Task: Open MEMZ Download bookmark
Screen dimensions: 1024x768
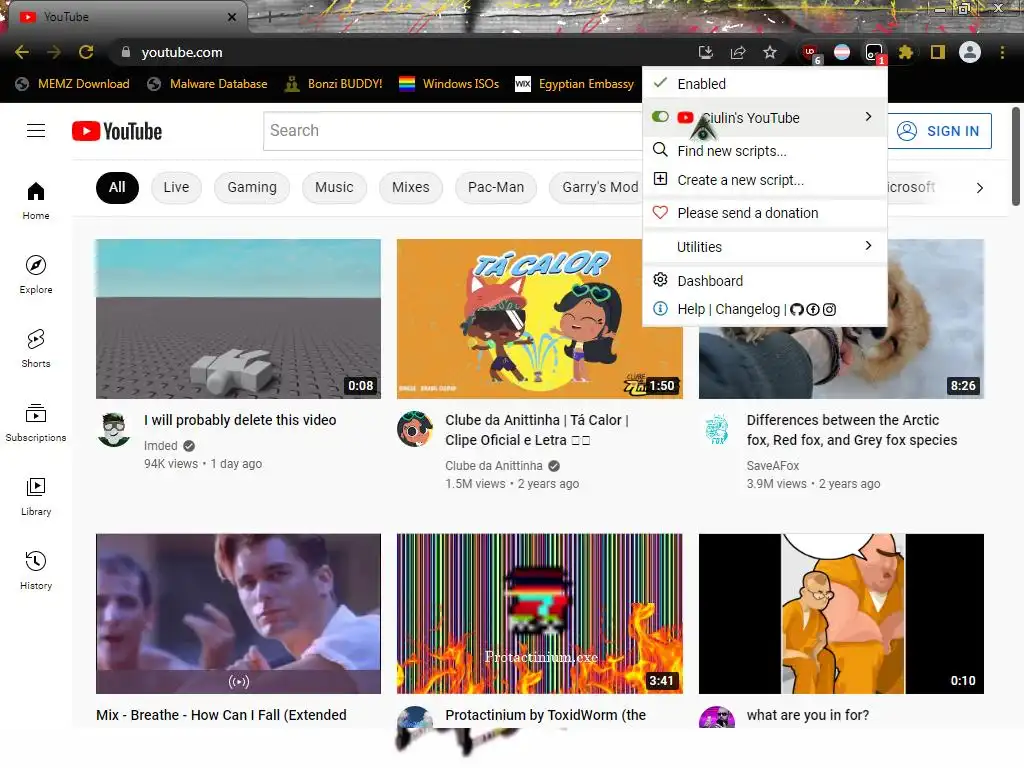Action: 72,84
